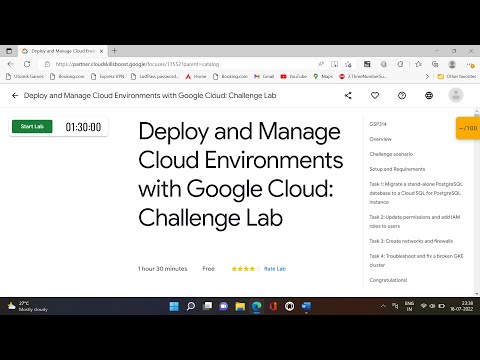Click the ENG IN language indicator
Image resolution: width=480 pixels, height=360 pixels.
pyautogui.click(x=409, y=306)
